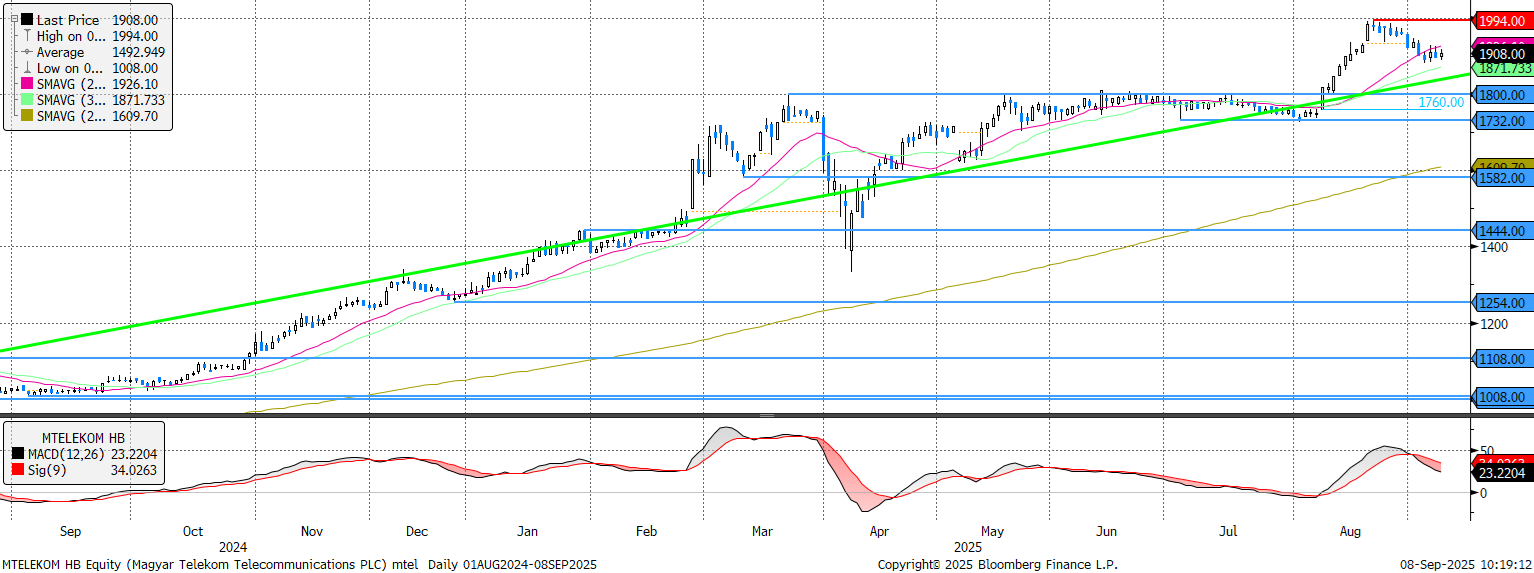Click the olive SMAVG 1609.70 swatch
The width and height of the screenshot is (1534, 573).
click(27, 116)
